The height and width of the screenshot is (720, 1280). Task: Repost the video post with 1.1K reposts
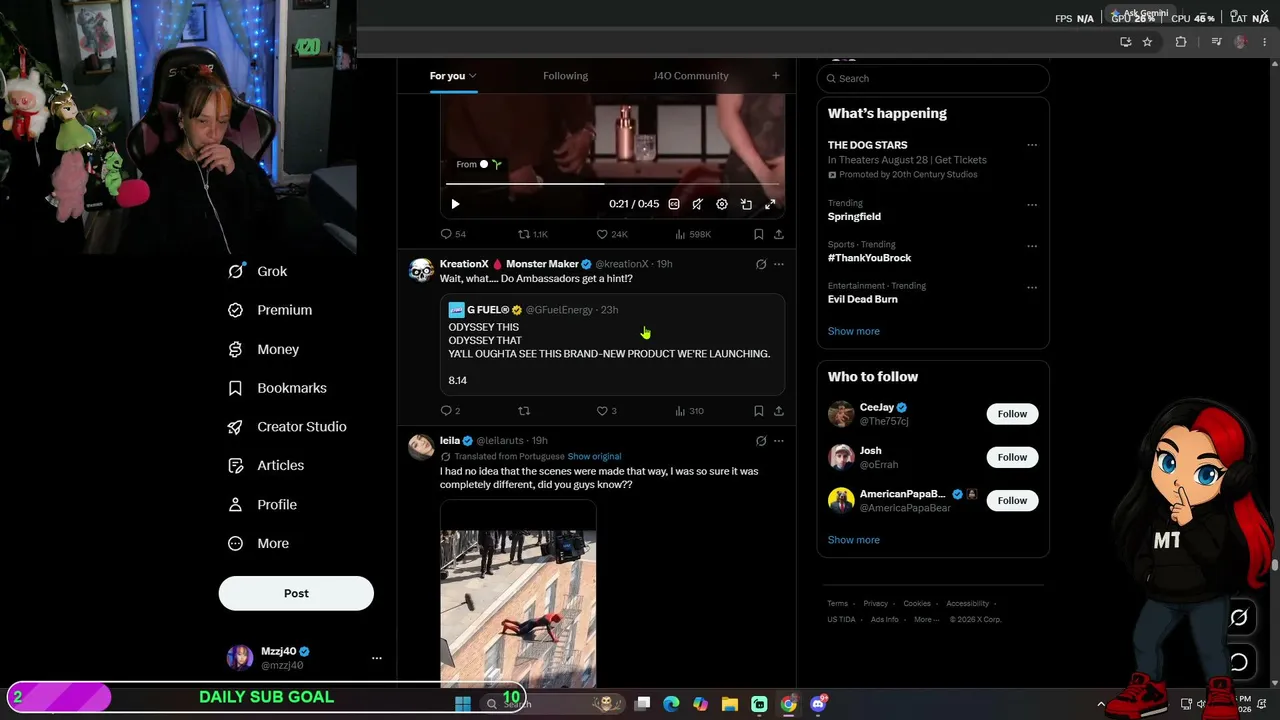click(533, 234)
